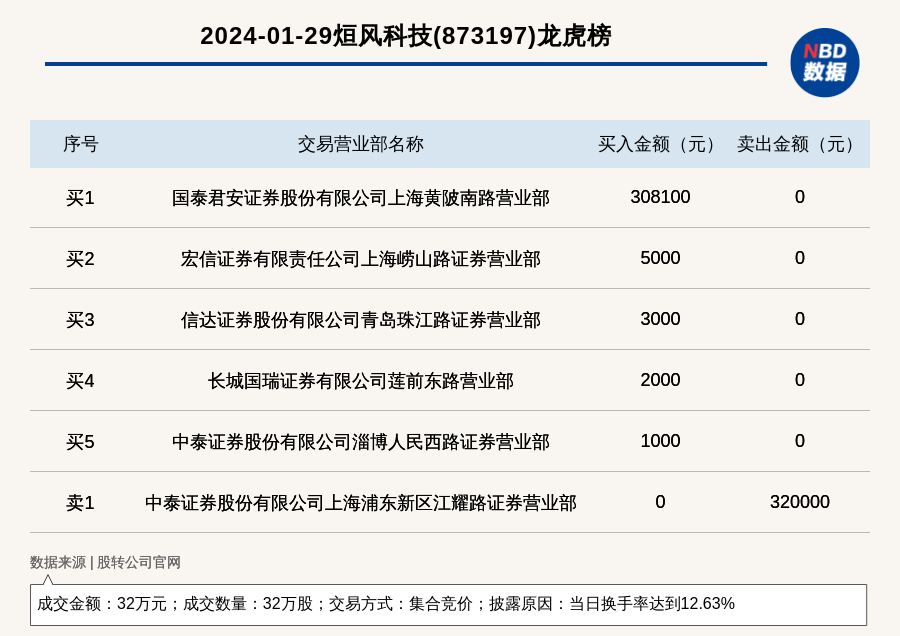Click the 买4 row label
This screenshot has width=900, height=636.
click(80, 381)
